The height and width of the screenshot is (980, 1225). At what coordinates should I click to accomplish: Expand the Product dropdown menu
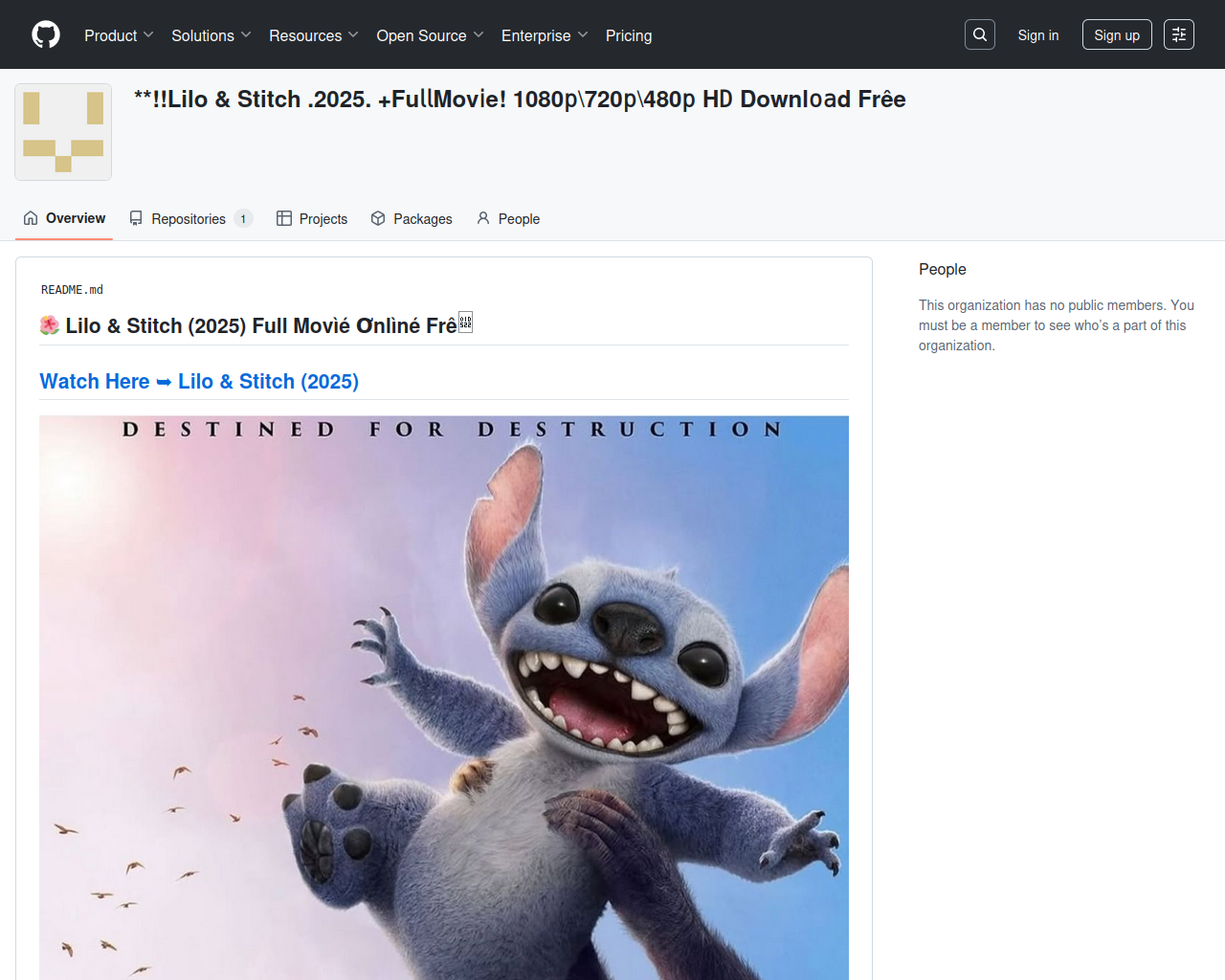[x=119, y=35]
